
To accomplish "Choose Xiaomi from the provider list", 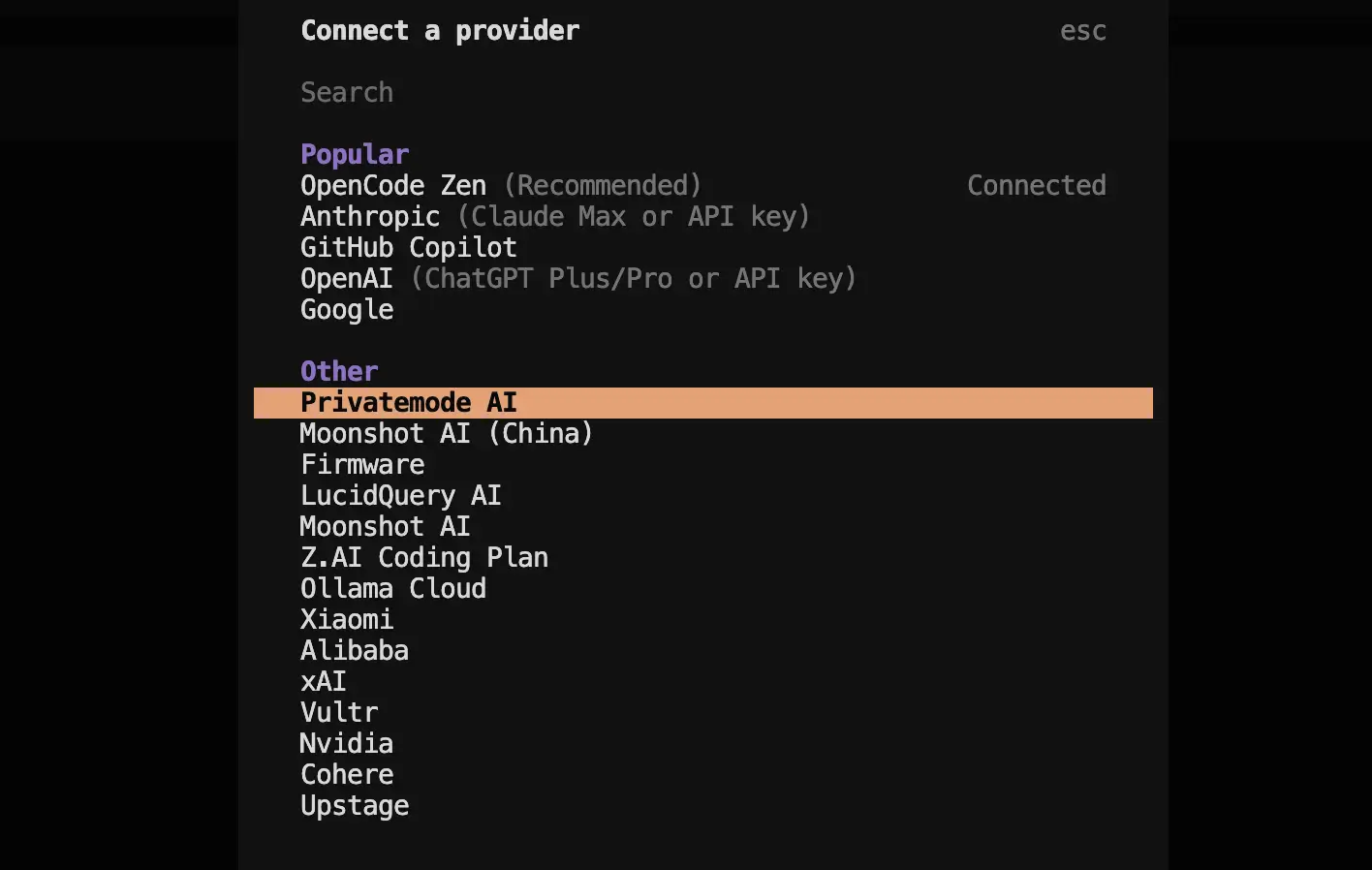I will pyautogui.click(x=347, y=619).
